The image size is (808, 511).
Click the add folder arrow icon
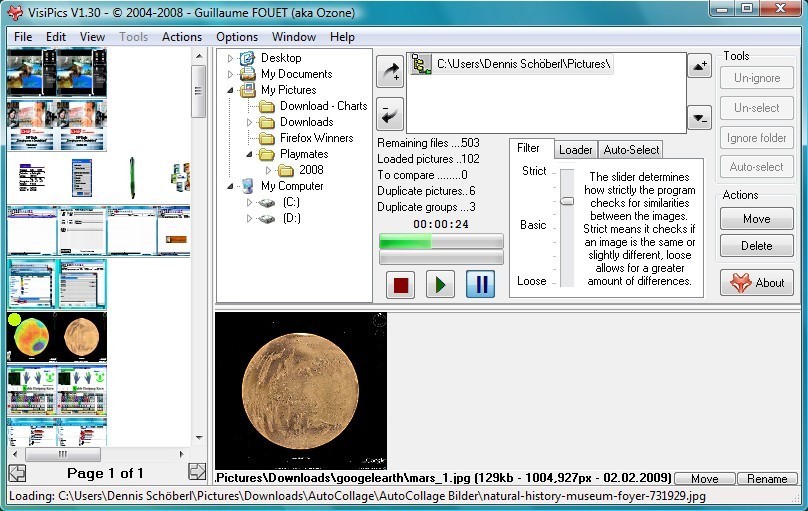click(x=390, y=71)
